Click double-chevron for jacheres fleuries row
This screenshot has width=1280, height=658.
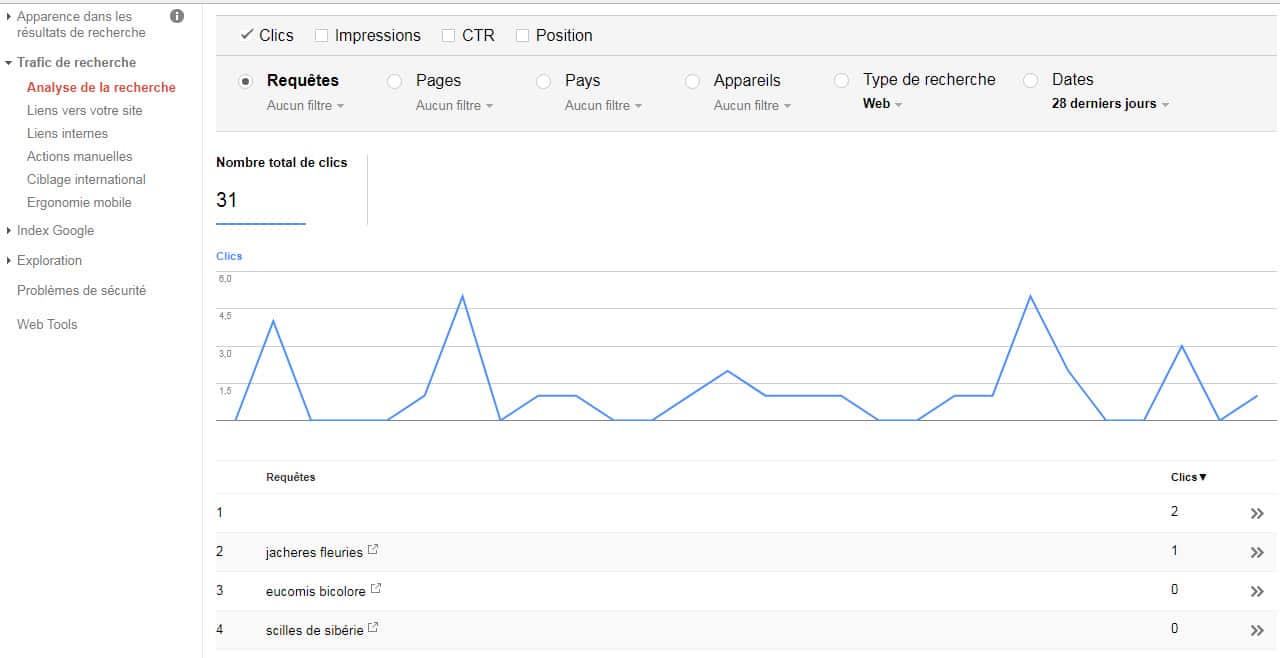[1257, 552]
